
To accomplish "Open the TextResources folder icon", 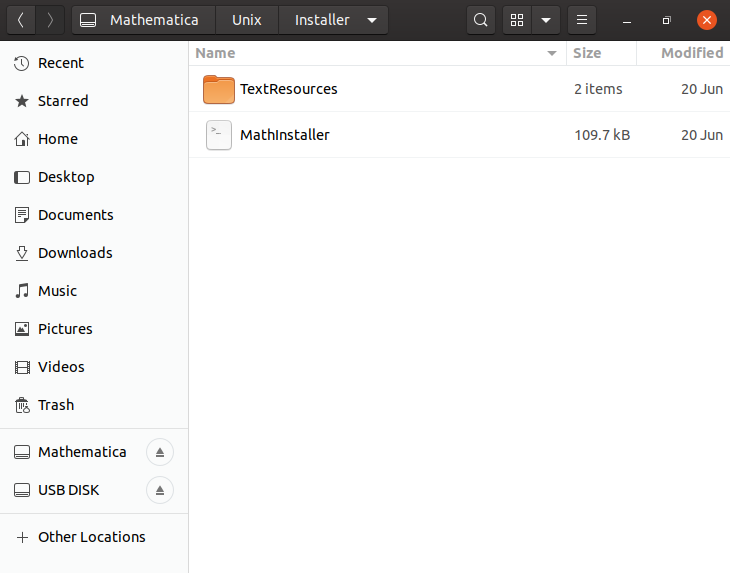I will point(218,89).
